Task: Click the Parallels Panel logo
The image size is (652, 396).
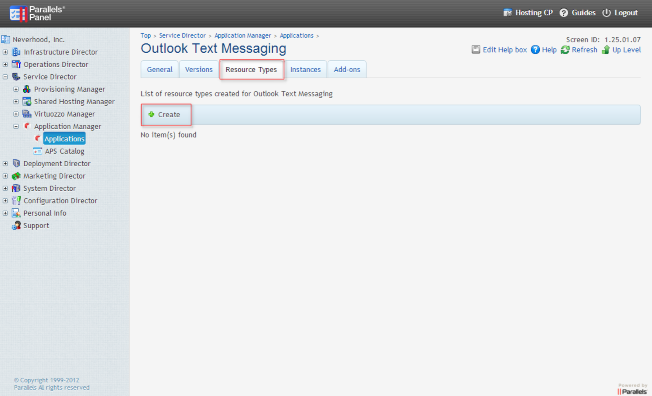Action: click(37, 13)
